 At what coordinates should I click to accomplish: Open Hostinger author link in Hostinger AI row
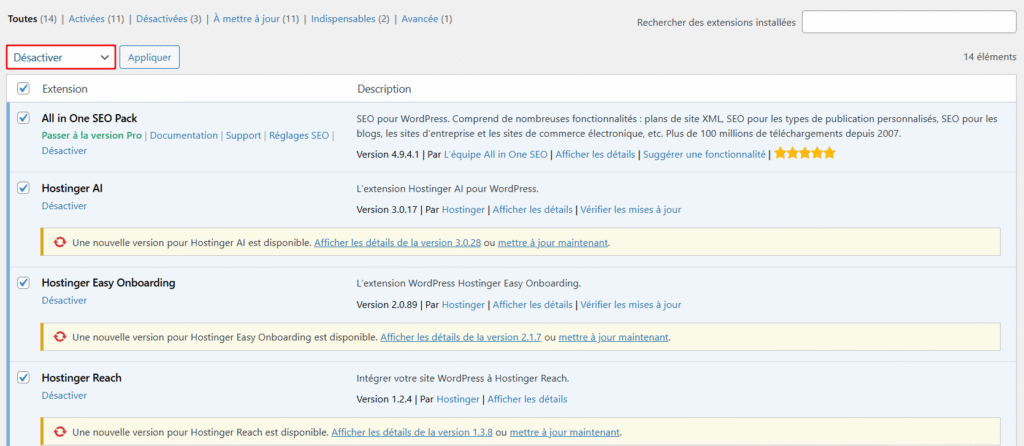463,210
